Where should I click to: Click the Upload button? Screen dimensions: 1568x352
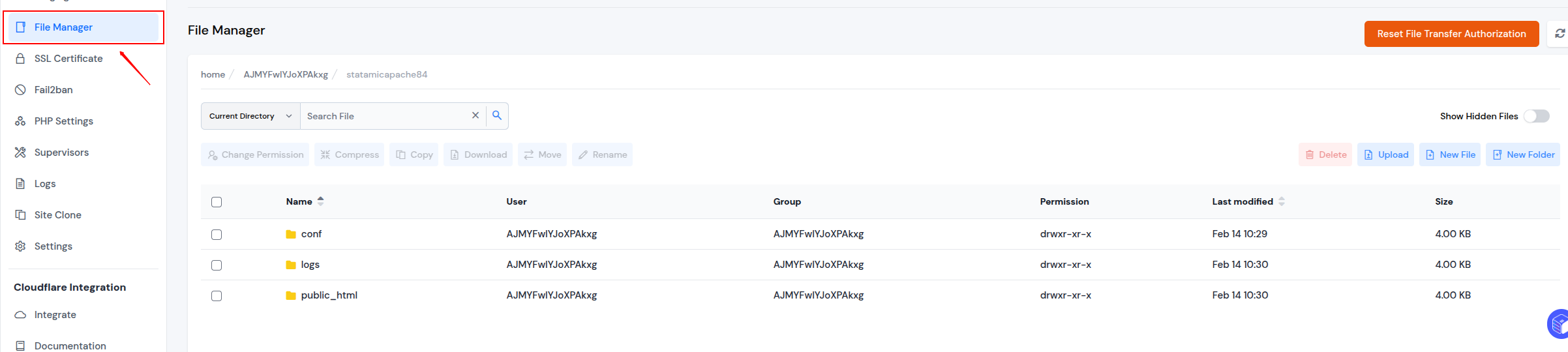[x=1385, y=154]
